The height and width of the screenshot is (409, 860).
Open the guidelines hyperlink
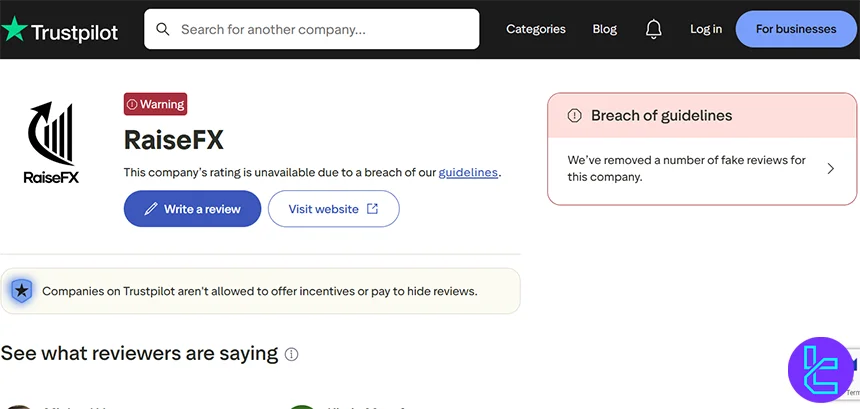tap(468, 172)
